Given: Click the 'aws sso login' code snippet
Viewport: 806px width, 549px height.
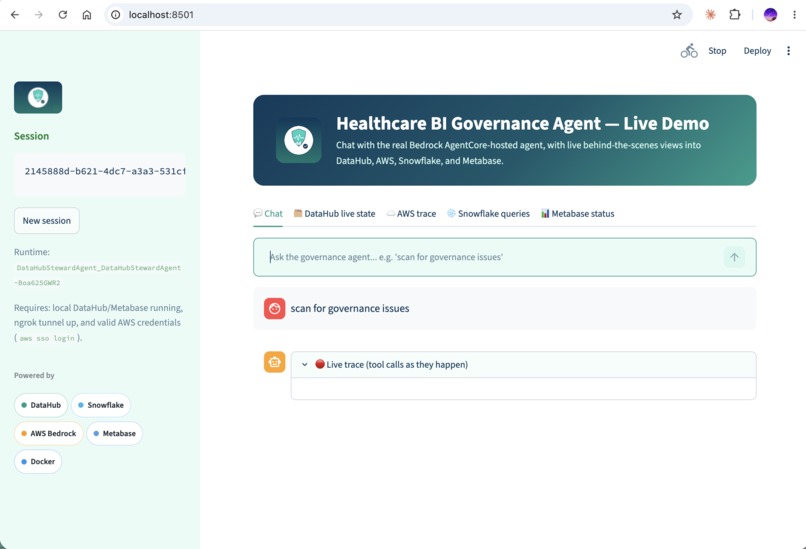Looking at the screenshot, I should [x=47, y=338].
